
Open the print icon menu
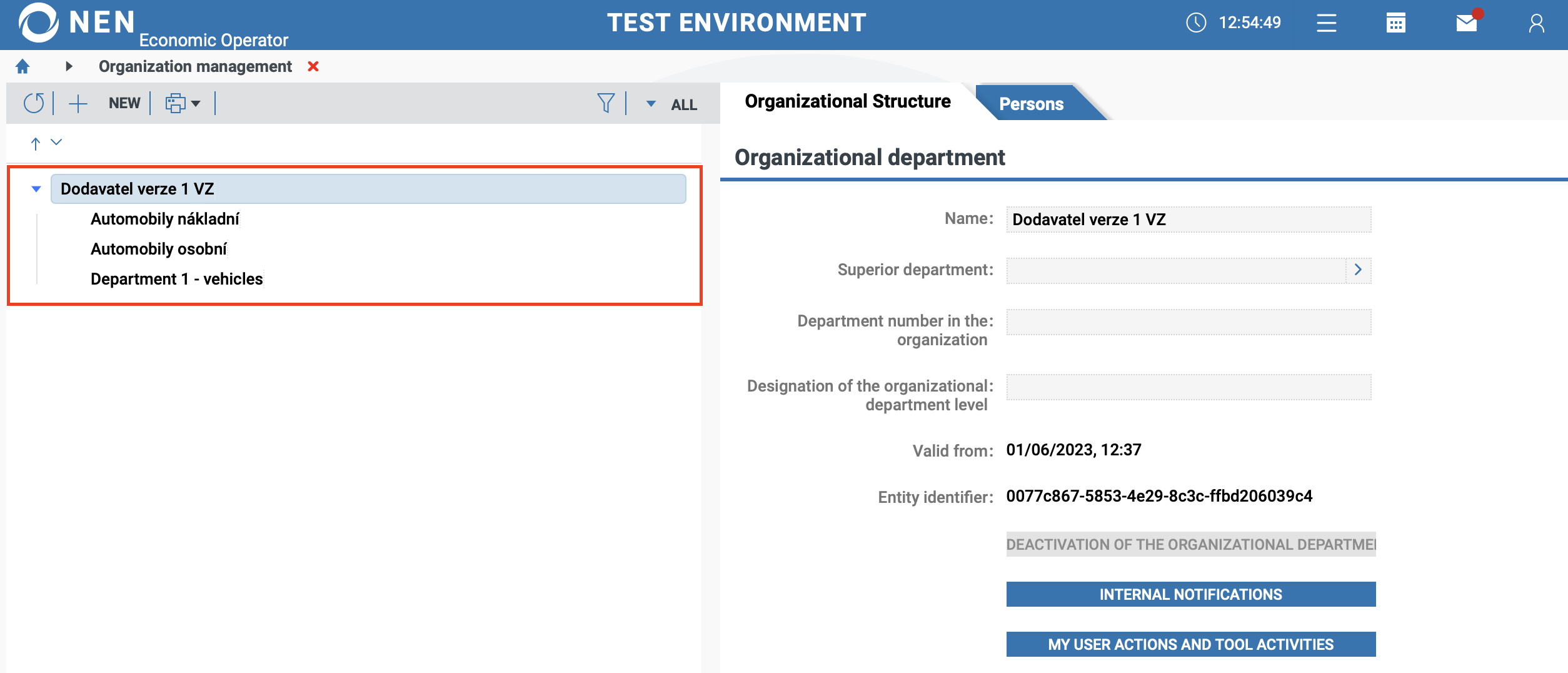182,103
